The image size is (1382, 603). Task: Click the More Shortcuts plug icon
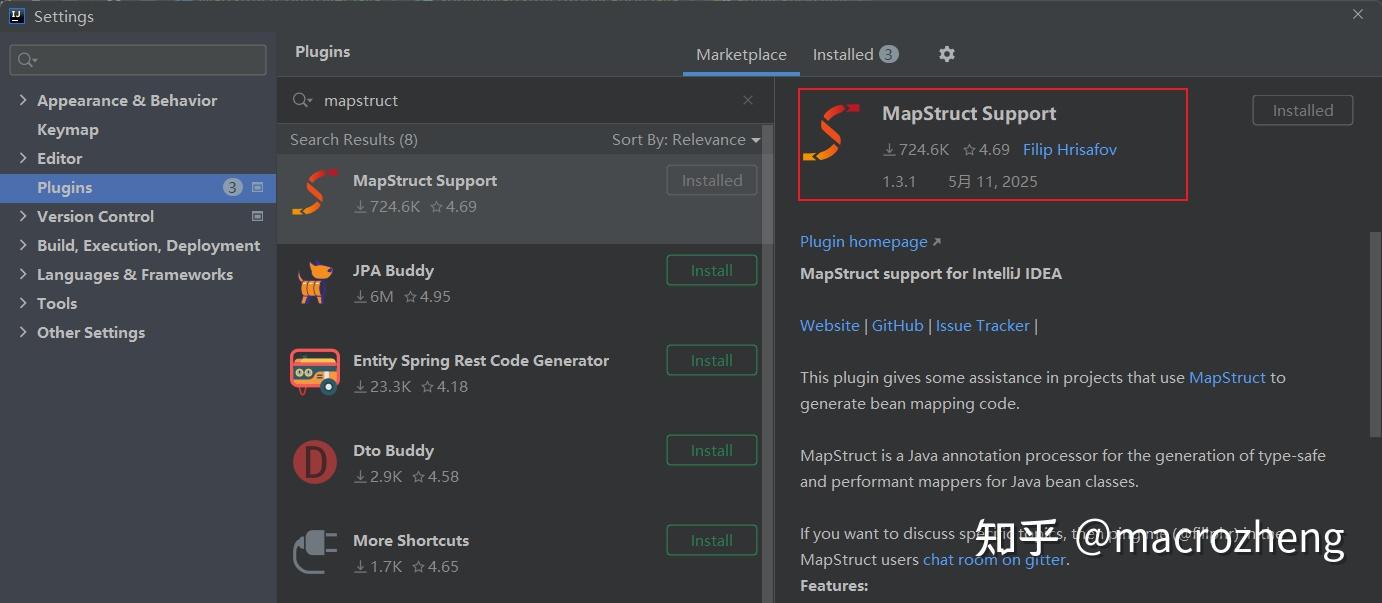click(315, 553)
